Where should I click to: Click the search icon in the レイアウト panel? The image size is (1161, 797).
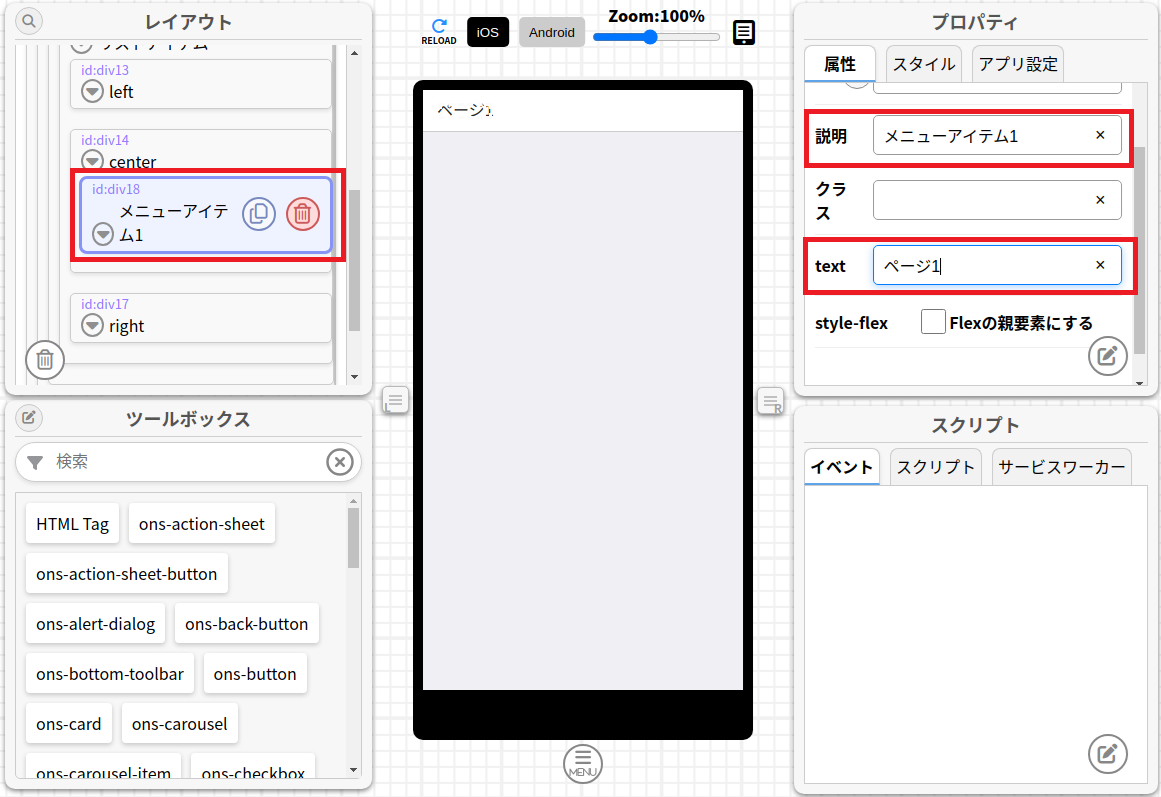[x=29, y=20]
